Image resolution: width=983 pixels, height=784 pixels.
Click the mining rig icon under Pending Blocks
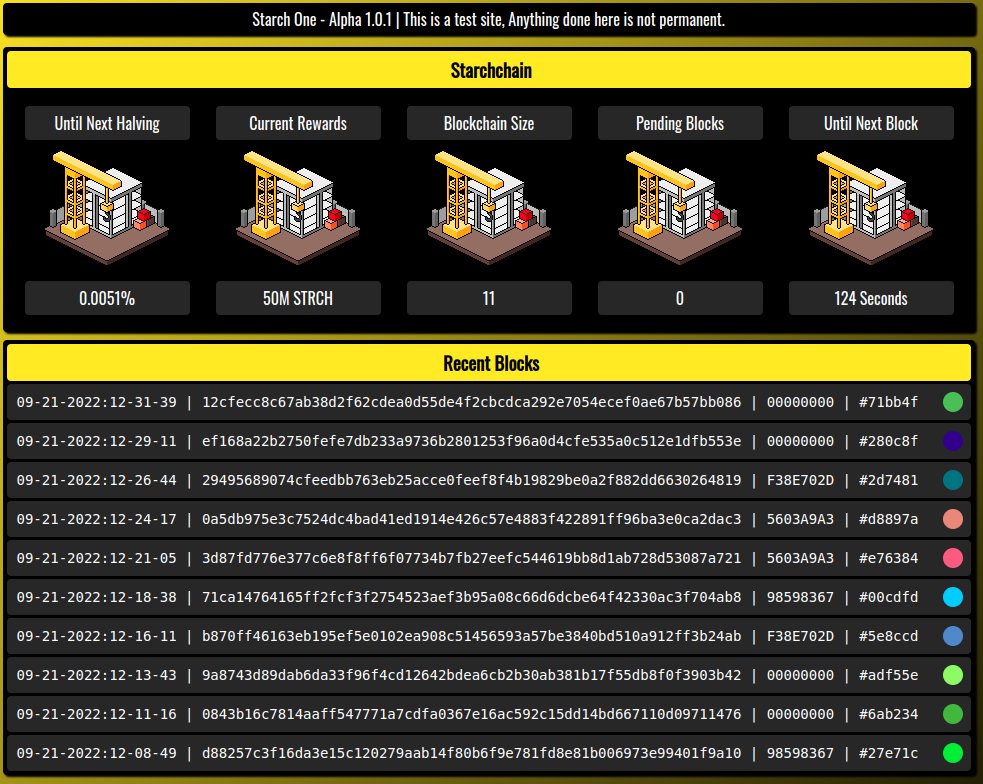(x=680, y=208)
